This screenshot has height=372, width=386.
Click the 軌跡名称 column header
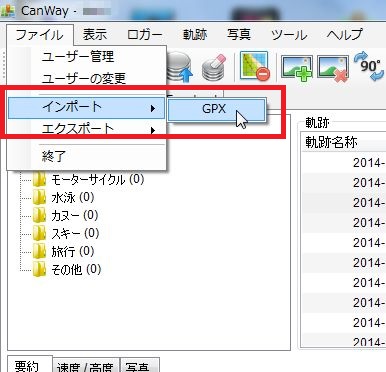tap(343, 143)
